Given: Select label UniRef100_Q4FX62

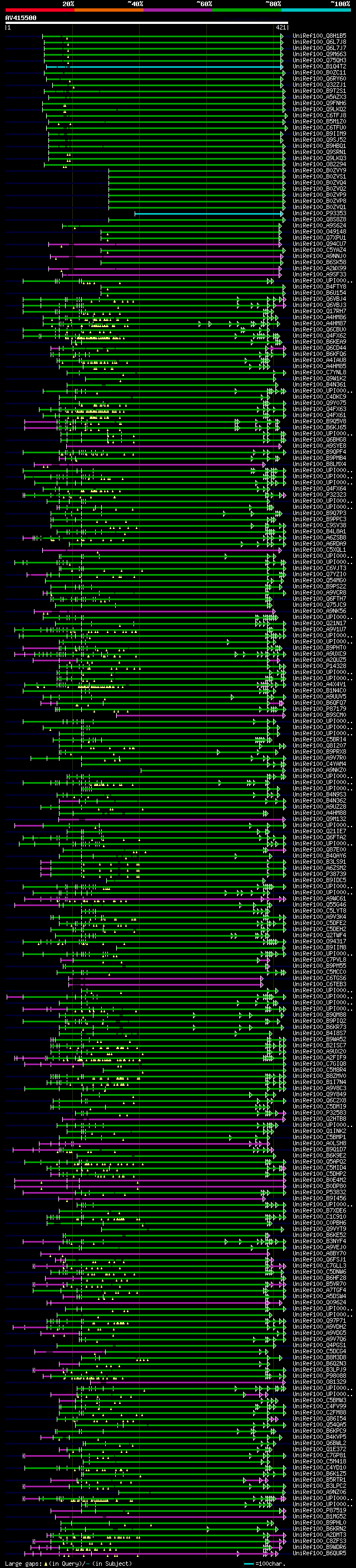Looking at the screenshot, I should tap(319, 336).
